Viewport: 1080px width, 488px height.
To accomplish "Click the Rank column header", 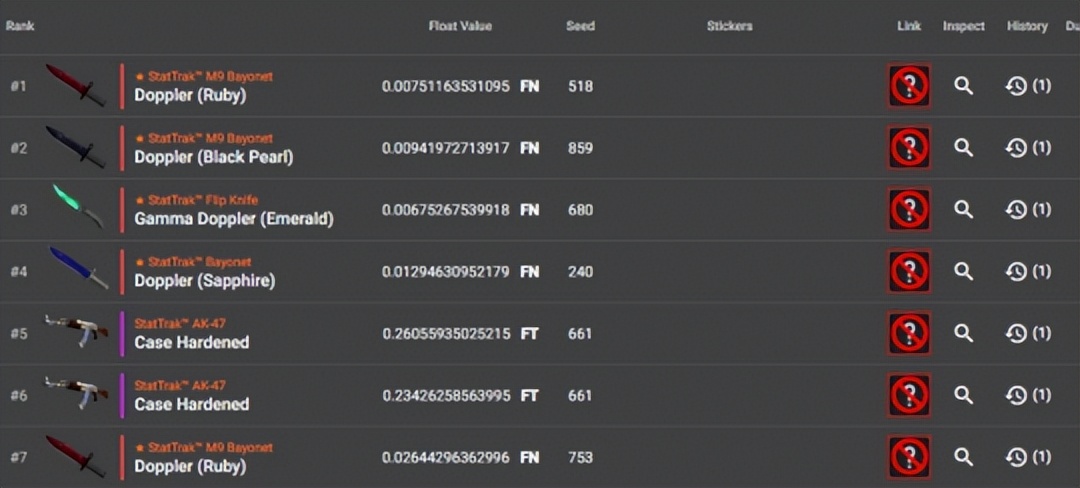I will click(20, 26).
